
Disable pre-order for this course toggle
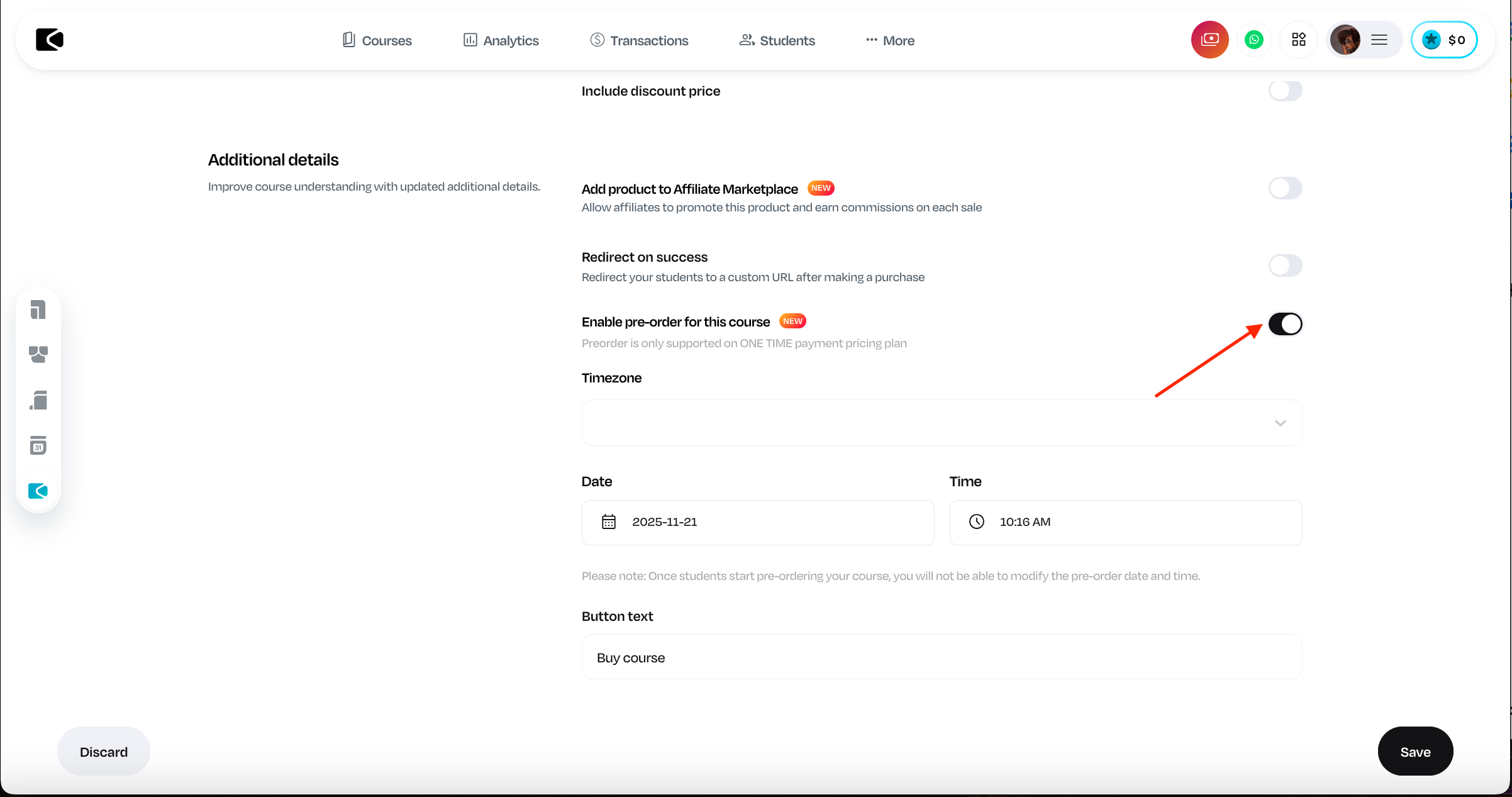1285,324
